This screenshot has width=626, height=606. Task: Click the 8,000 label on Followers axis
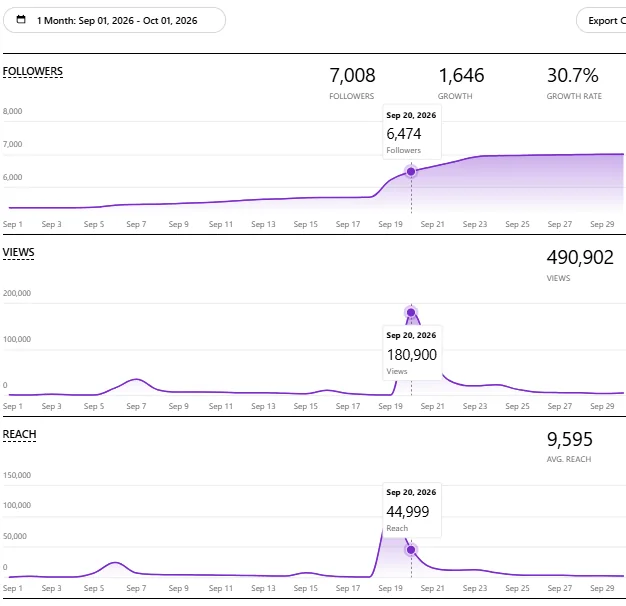(12, 111)
